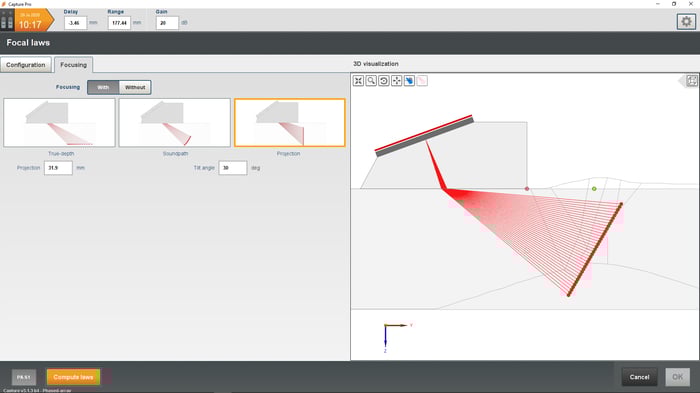The height and width of the screenshot is (393, 700).
Task: Select the Projection focusing mode thumbnail
Action: [290, 123]
